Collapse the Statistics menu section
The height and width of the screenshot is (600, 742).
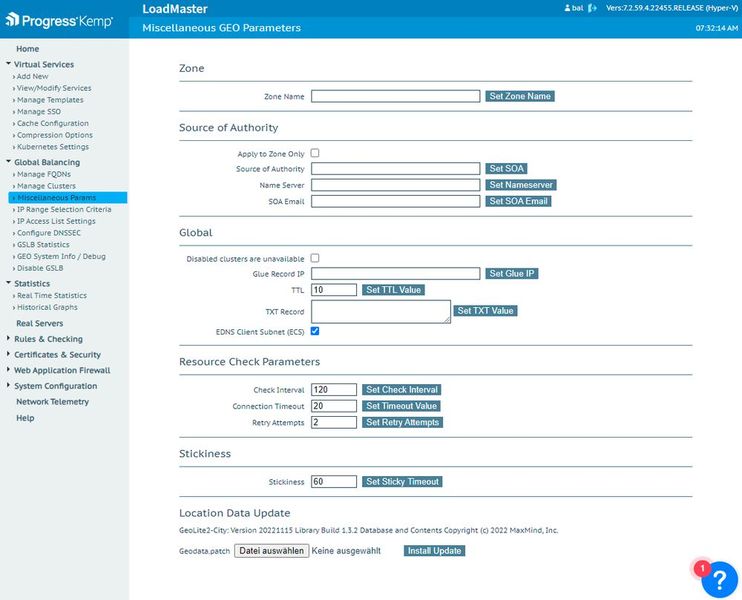point(32,283)
